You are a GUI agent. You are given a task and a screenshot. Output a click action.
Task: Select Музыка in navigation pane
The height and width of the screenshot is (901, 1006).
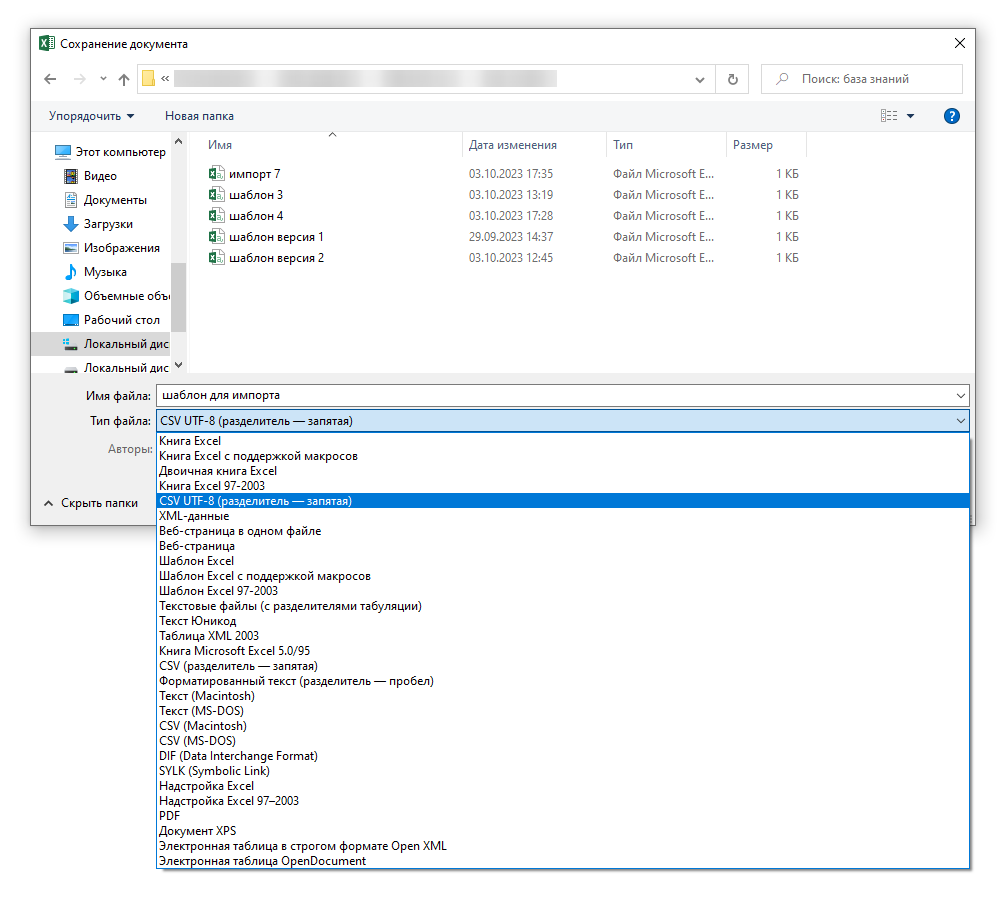click(105, 272)
